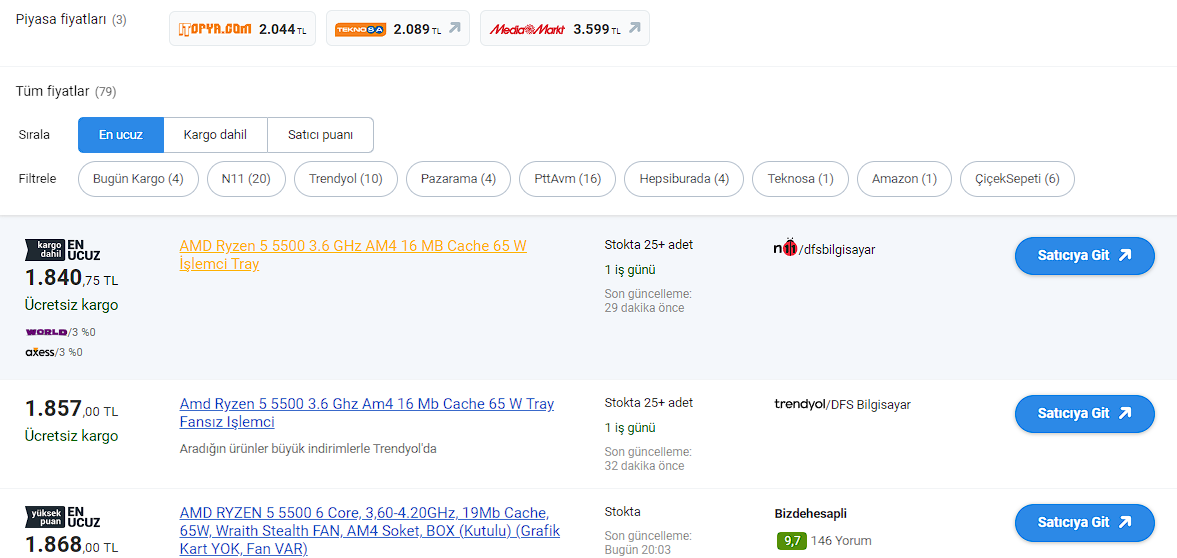The height and width of the screenshot is (558, 1177).
Task: Open the itopya.com market price card
Action: pyautogui.click(x=242, y=29)
